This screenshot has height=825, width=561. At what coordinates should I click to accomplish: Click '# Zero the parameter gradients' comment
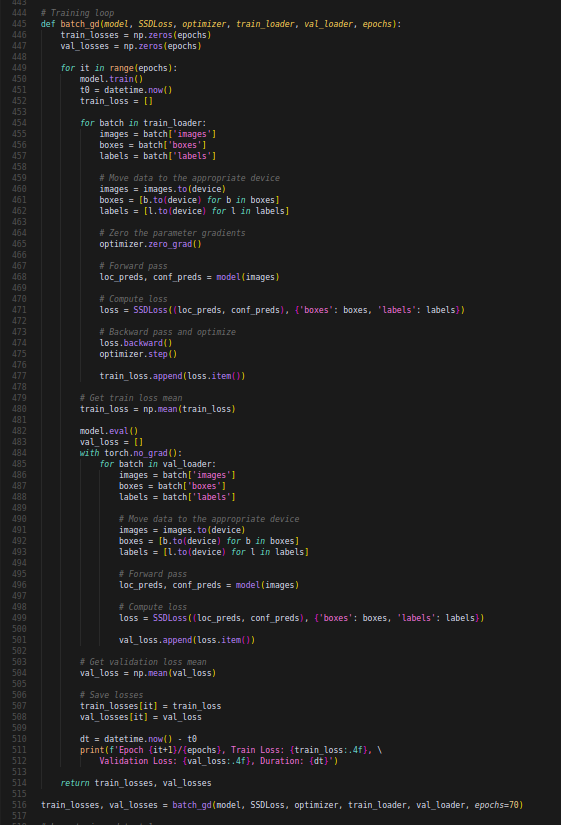(173, 233)
